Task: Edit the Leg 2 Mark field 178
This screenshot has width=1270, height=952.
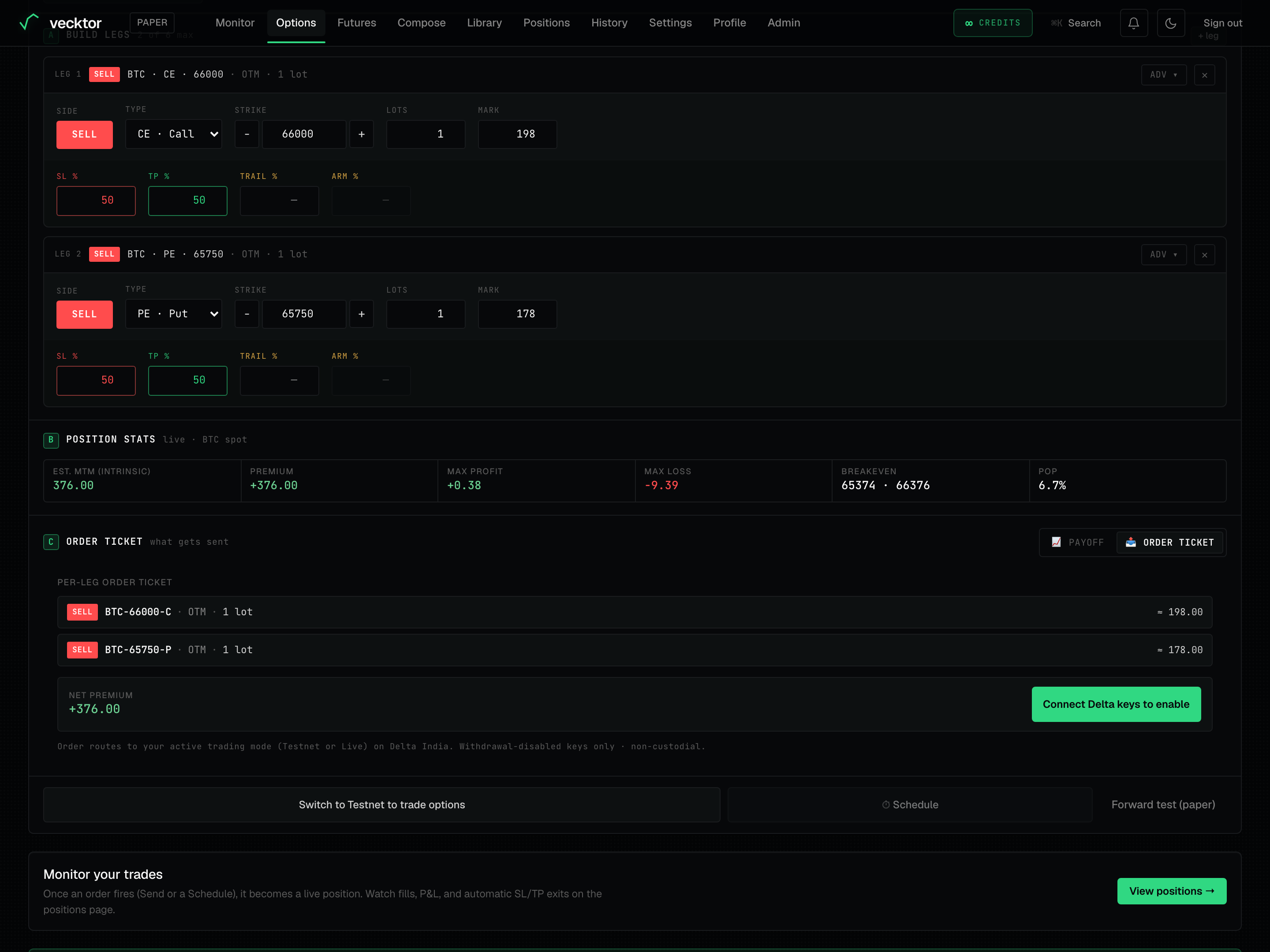Action: 517,314
